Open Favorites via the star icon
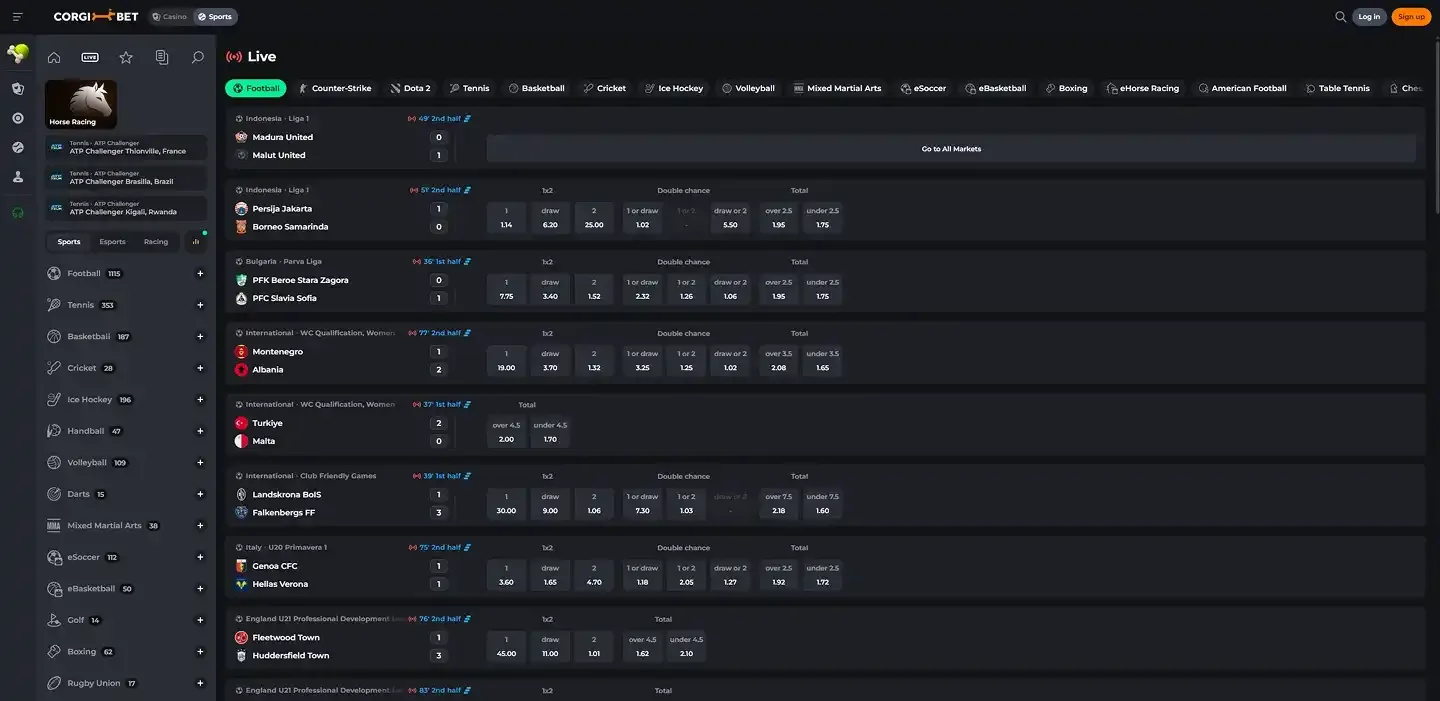The image size is (1440, 701). [x=126, y=58]
